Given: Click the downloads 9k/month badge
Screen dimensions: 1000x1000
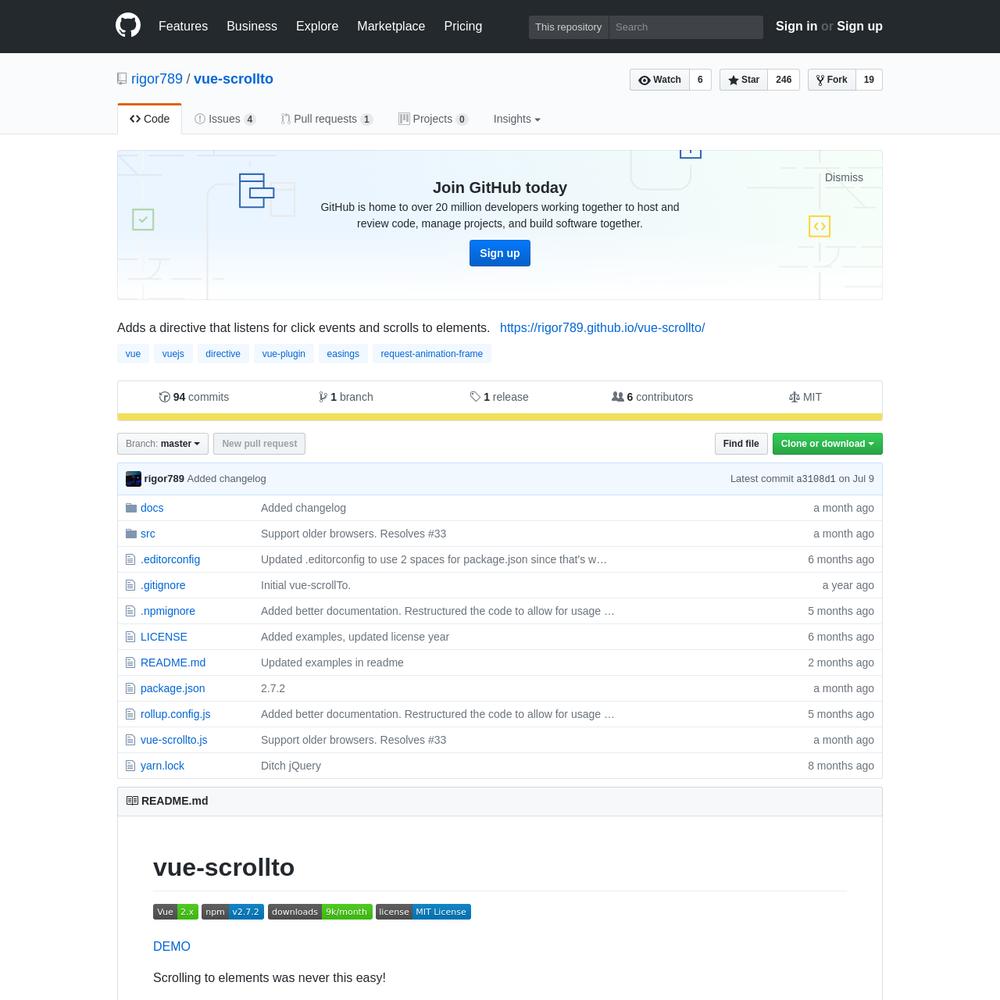Looking at the screenshot, I should pos(320,912).
